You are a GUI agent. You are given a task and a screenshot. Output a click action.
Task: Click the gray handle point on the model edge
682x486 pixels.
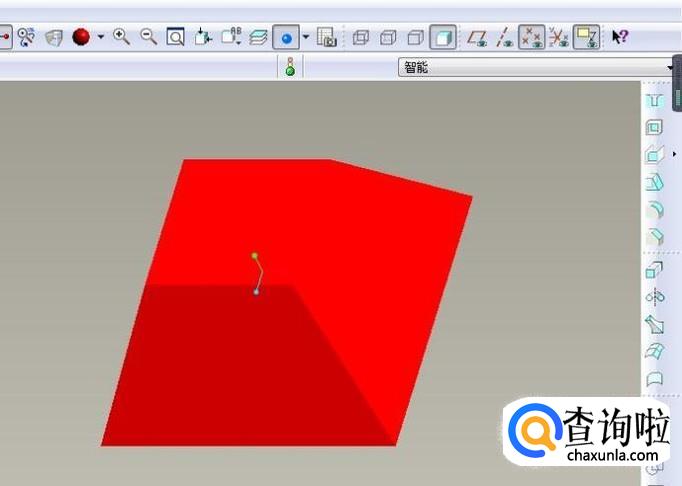point(256,292)
